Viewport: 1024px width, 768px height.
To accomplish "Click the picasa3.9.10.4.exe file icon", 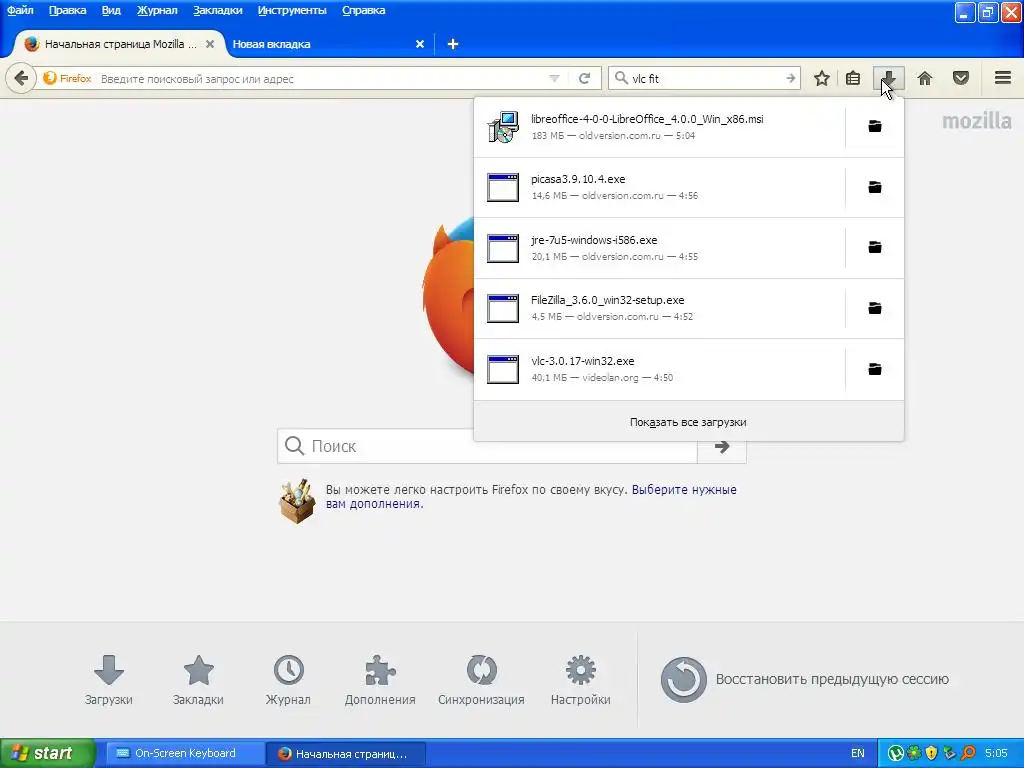I will (503, 187).
